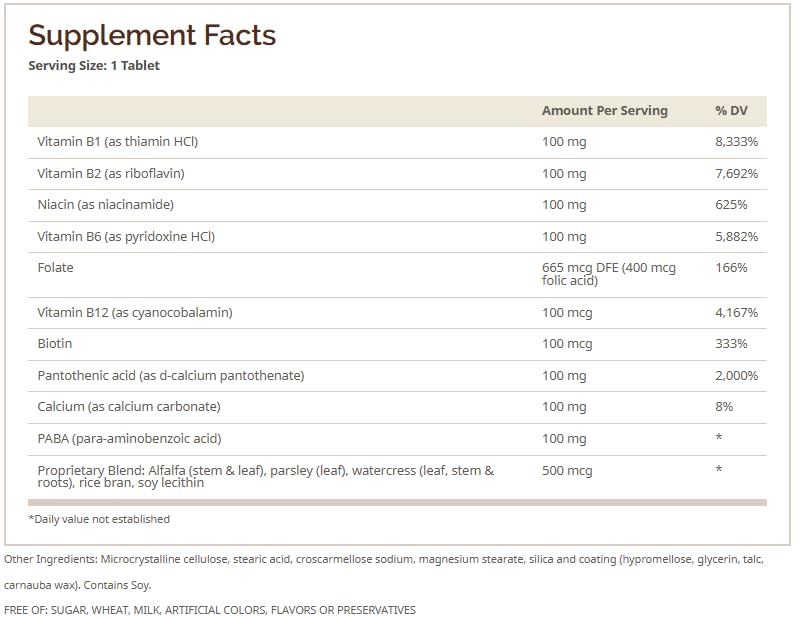Select the Vitamin B12 (as cyanocobalamin) label

(135, 313)
